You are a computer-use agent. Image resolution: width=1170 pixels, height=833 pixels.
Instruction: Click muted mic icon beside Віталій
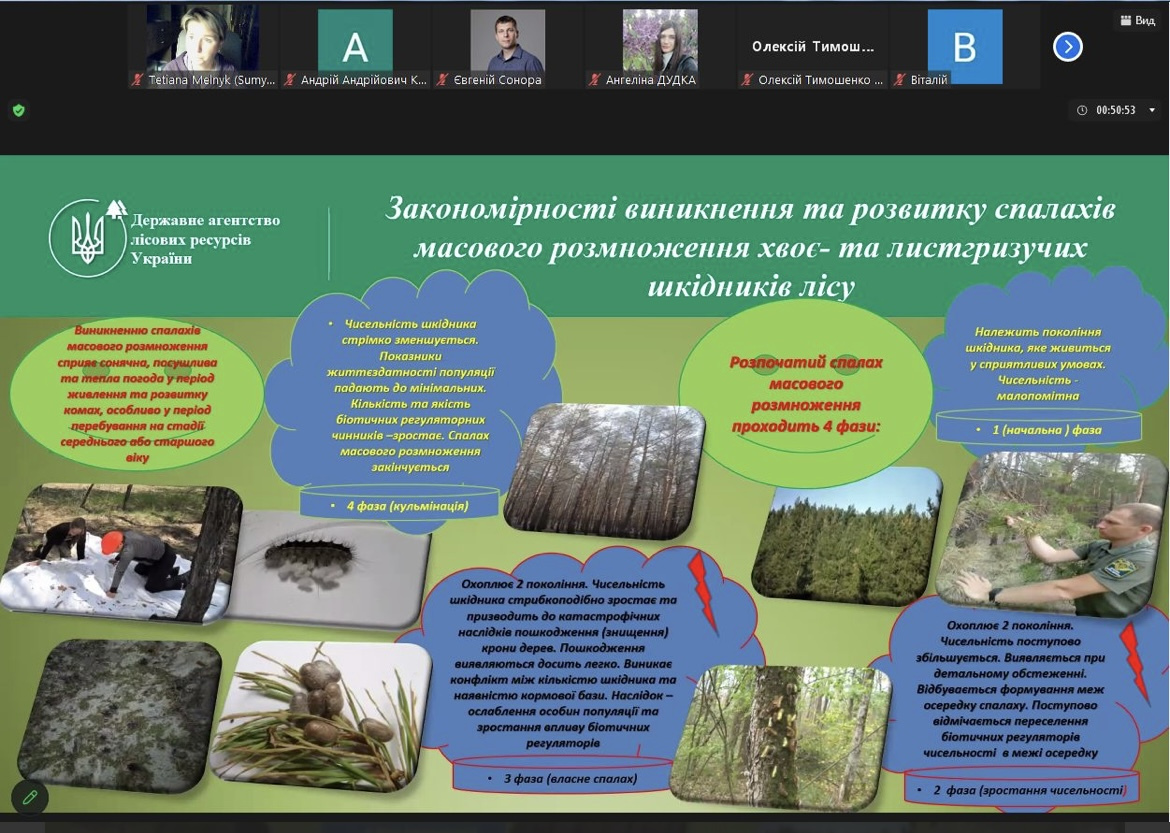click(x=900, y=80)
